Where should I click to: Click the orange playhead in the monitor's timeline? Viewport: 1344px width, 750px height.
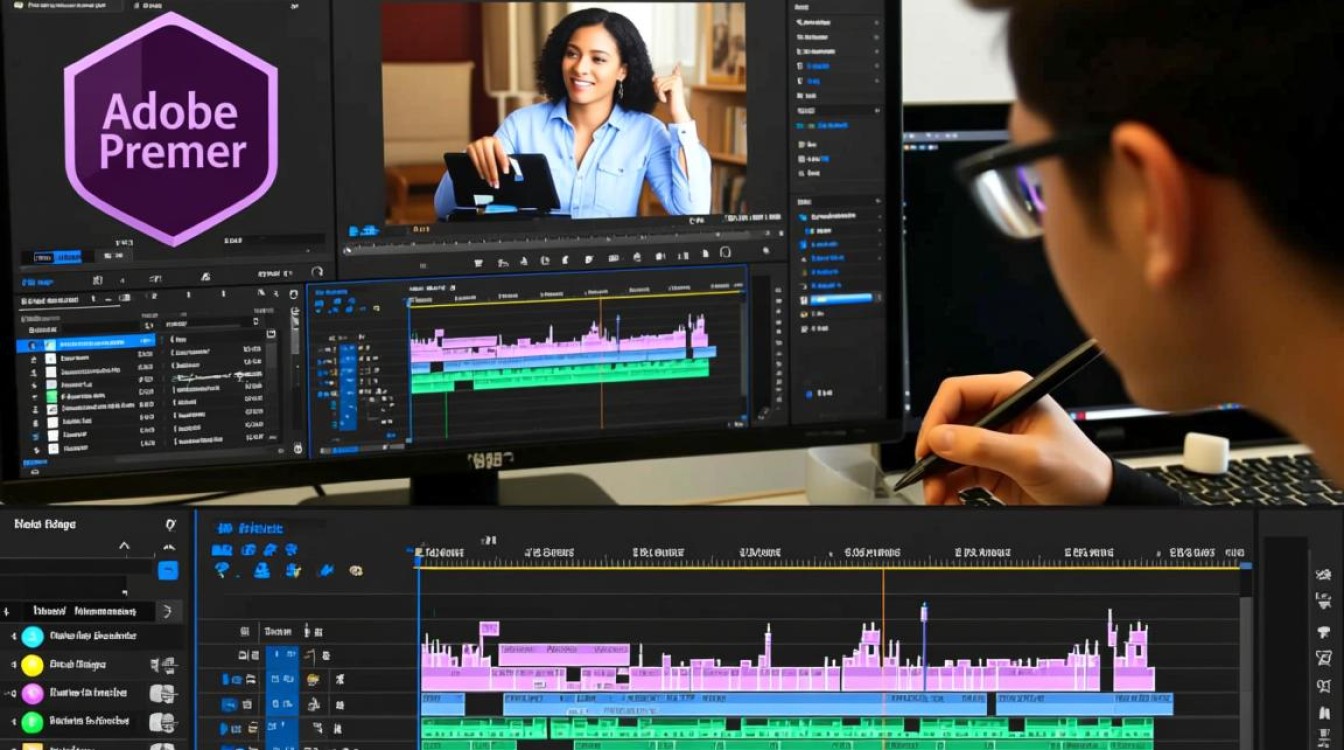point(601,364)
